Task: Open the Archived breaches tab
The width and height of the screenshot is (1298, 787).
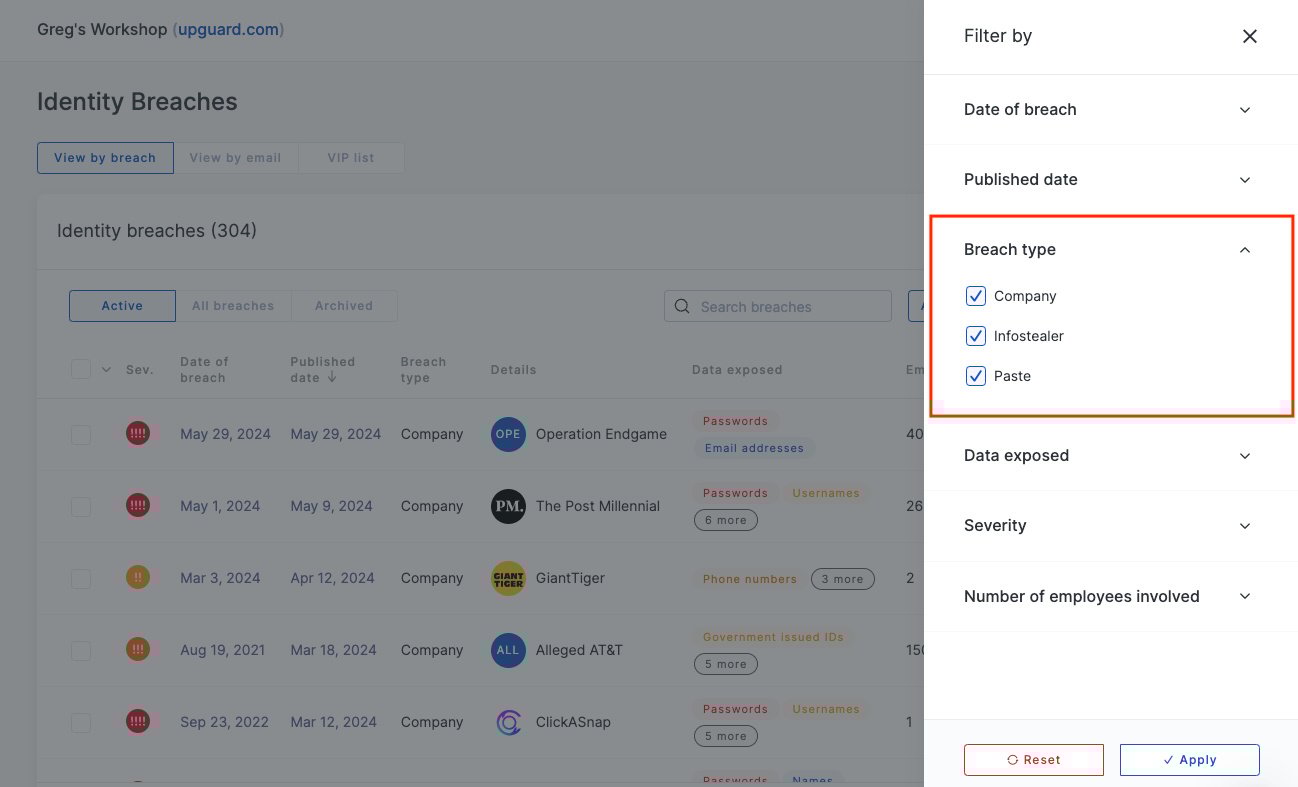Action: pos(343,305)
